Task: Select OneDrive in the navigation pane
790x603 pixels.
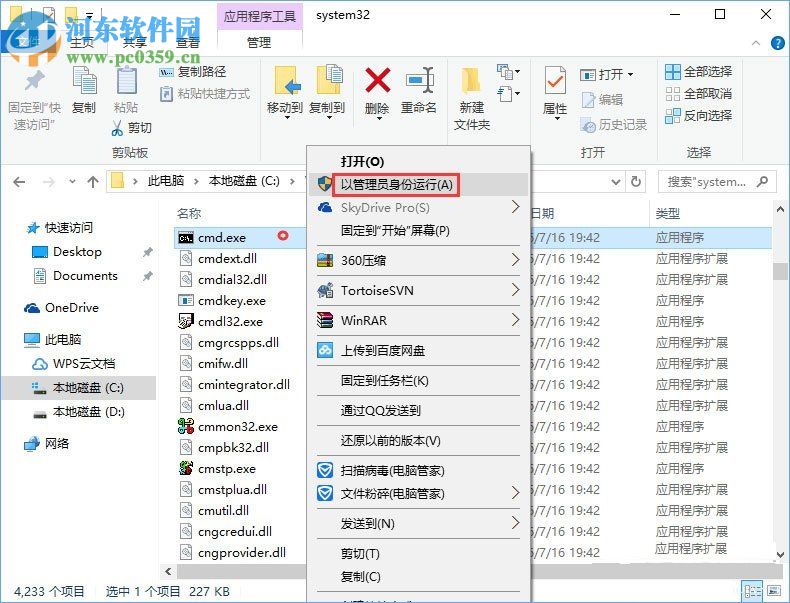Action: pos(72,307)
